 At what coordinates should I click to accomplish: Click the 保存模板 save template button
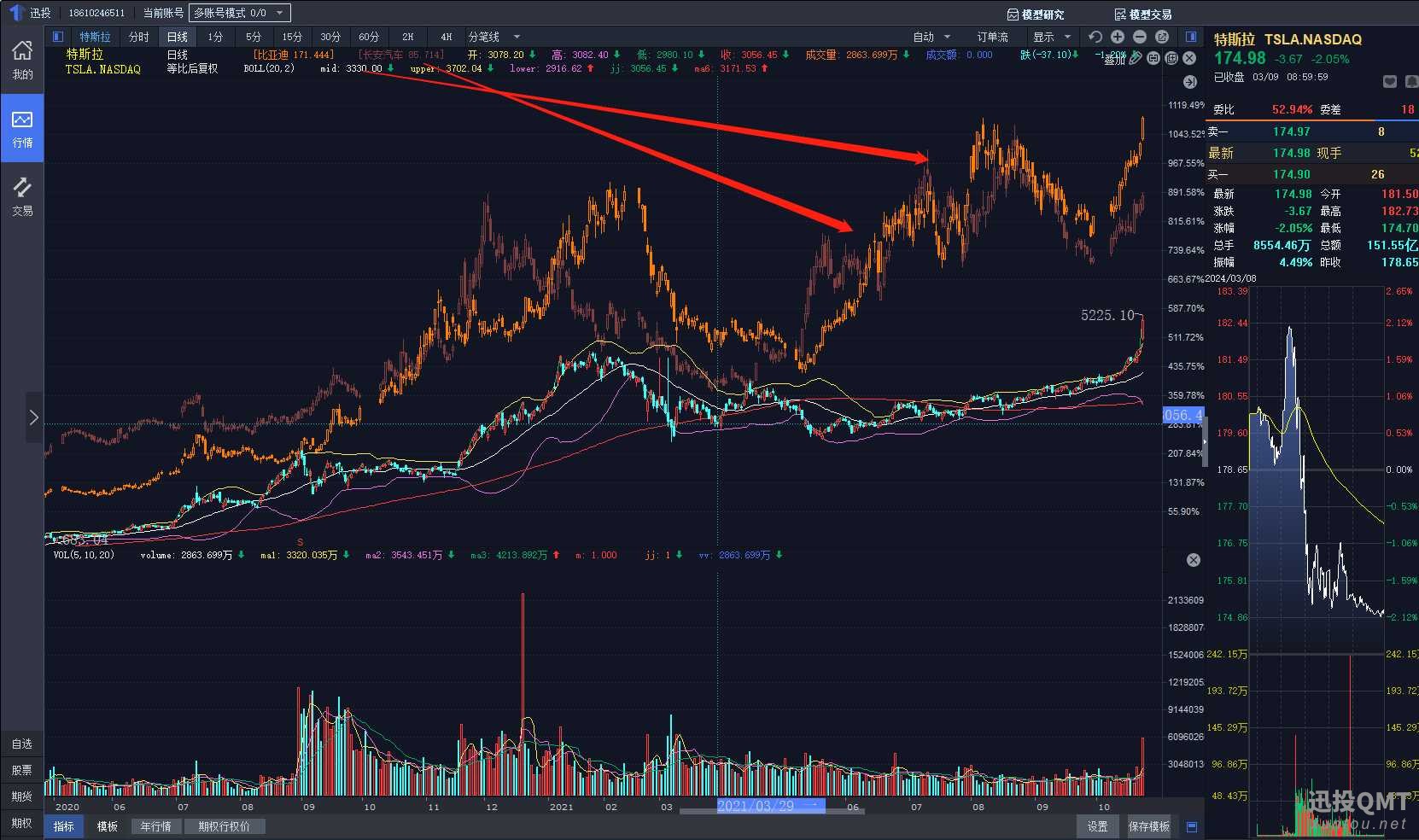[x=1149, y=826]
